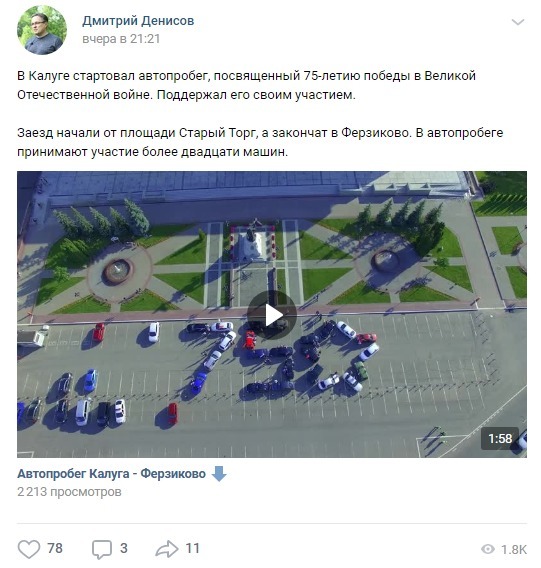The image size is (541, 568).
Task: Click the 1.8K views counter
Action: tap(514, 550)
